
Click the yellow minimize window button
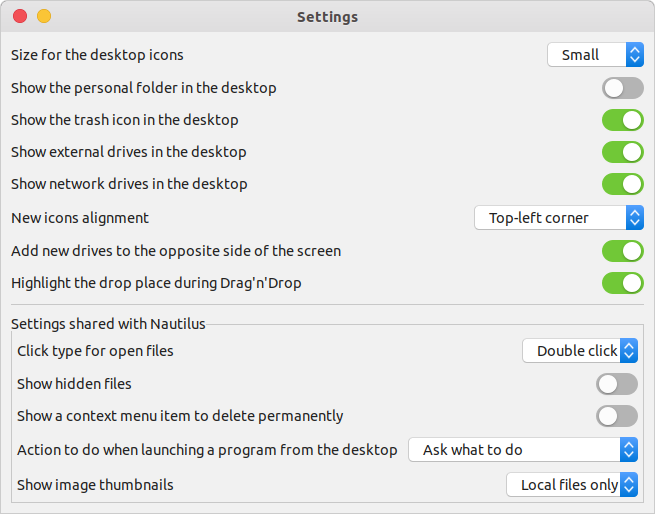pyautogui.click(x=44, y=16)
